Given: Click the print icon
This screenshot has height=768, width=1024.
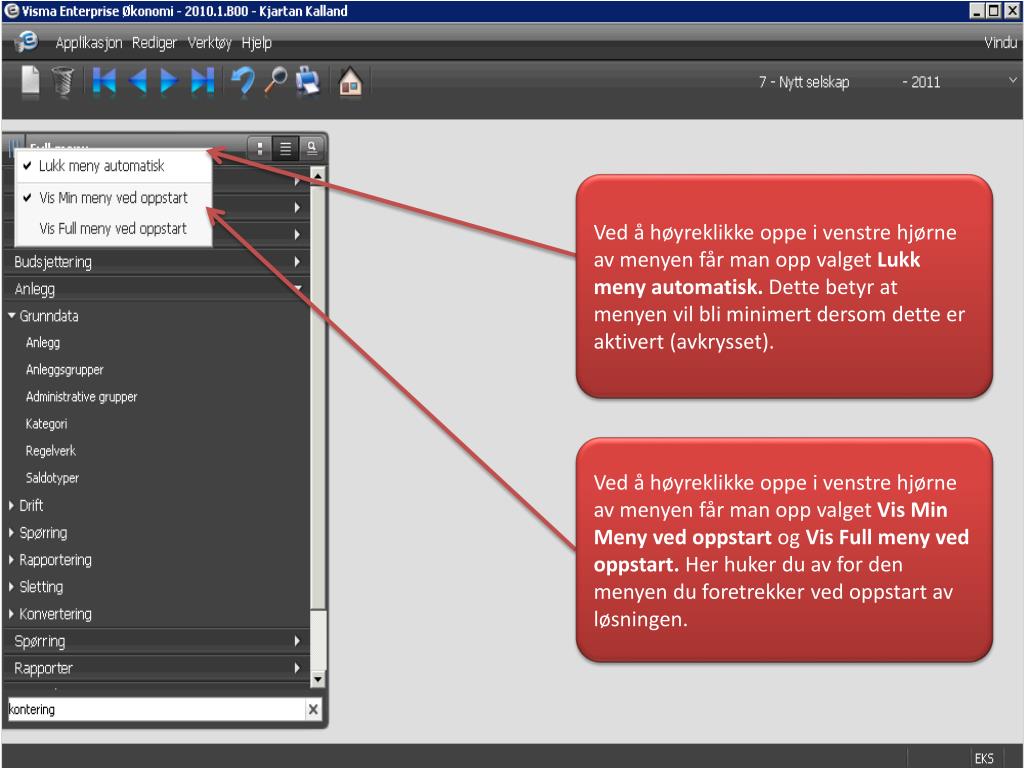Looking at the screenshot, I should tap(308, 82).
